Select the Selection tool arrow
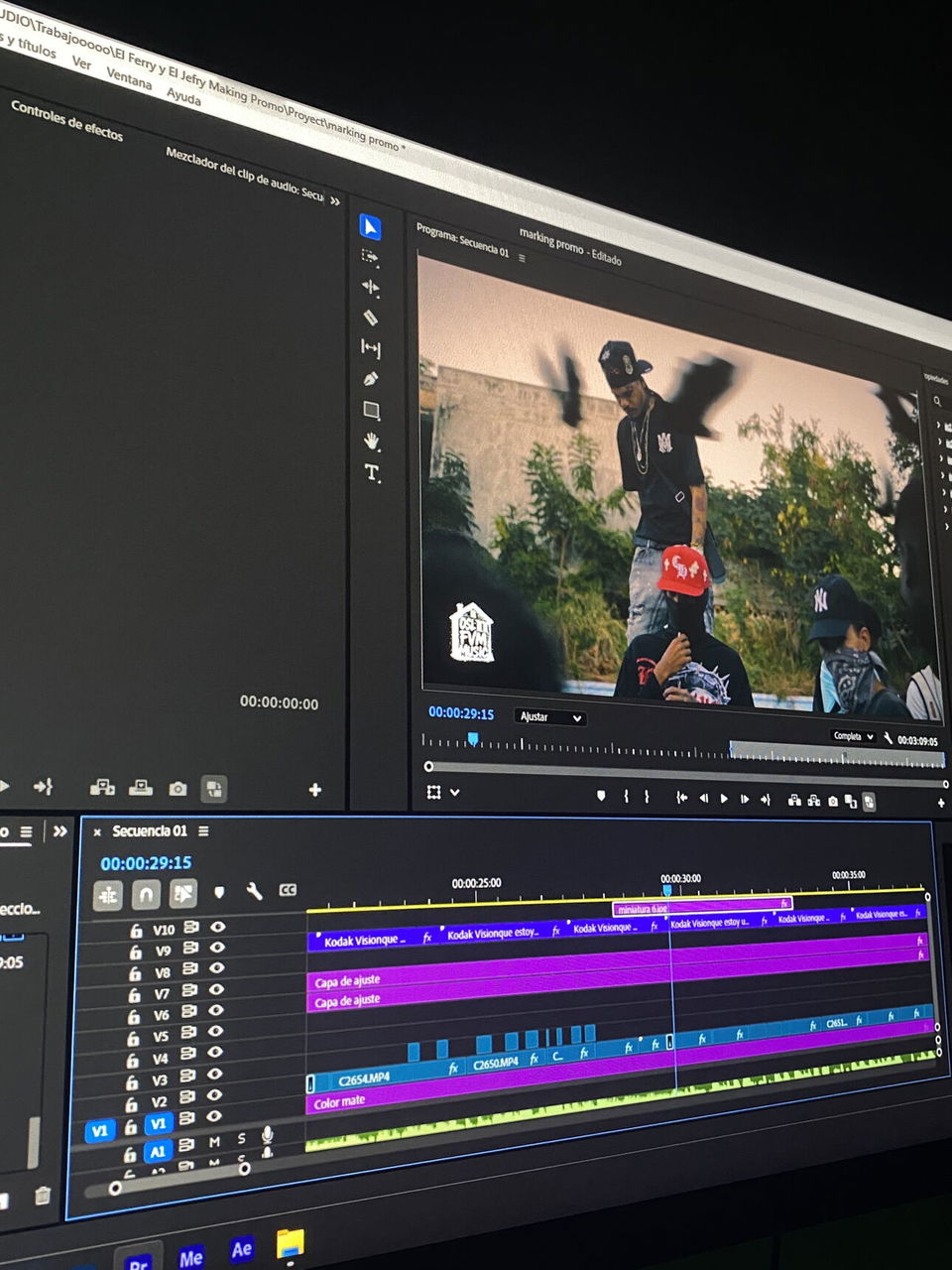The image size is (952, 1270). 370,227
